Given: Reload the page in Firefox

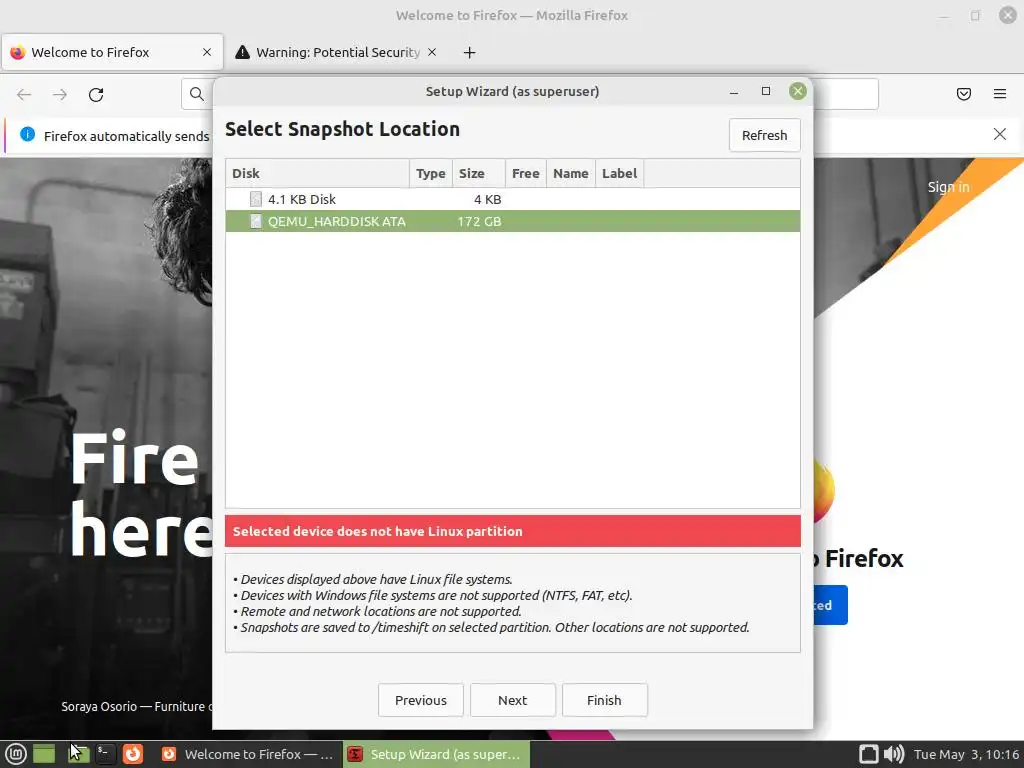Looking at the screenshot, I should click(x=96, y=95).
